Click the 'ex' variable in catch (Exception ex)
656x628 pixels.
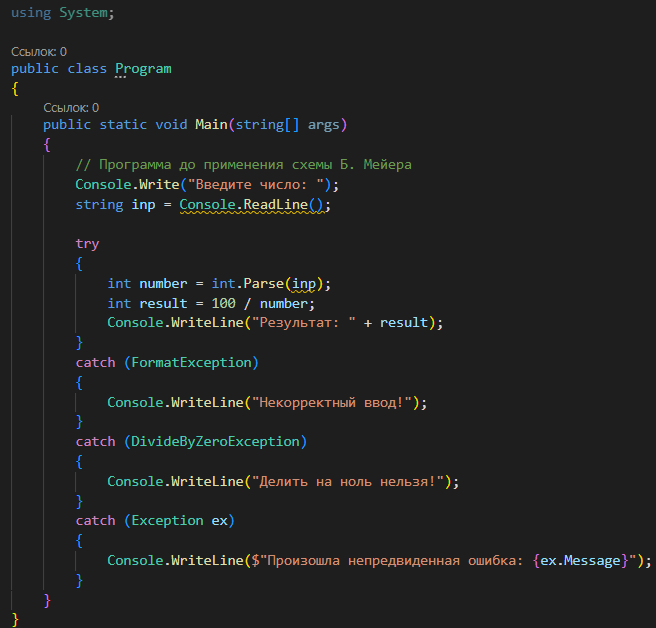click(x=219, y=521)
